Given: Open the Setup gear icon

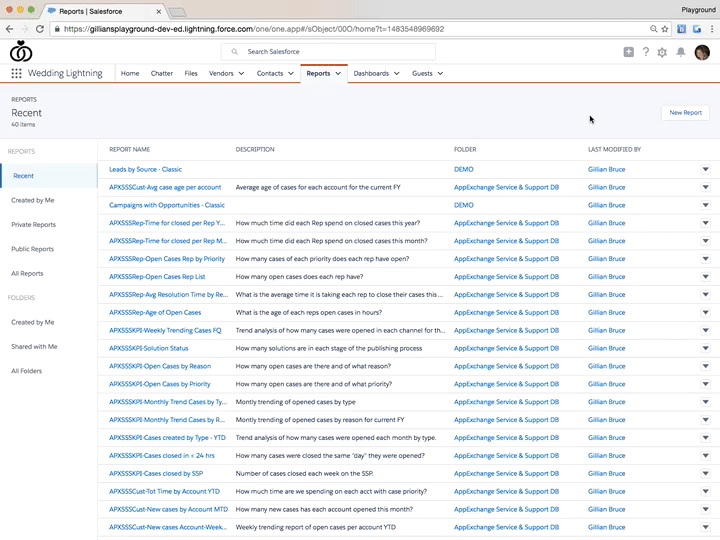Looking at the screenshot, I should (x=662, y=52).
